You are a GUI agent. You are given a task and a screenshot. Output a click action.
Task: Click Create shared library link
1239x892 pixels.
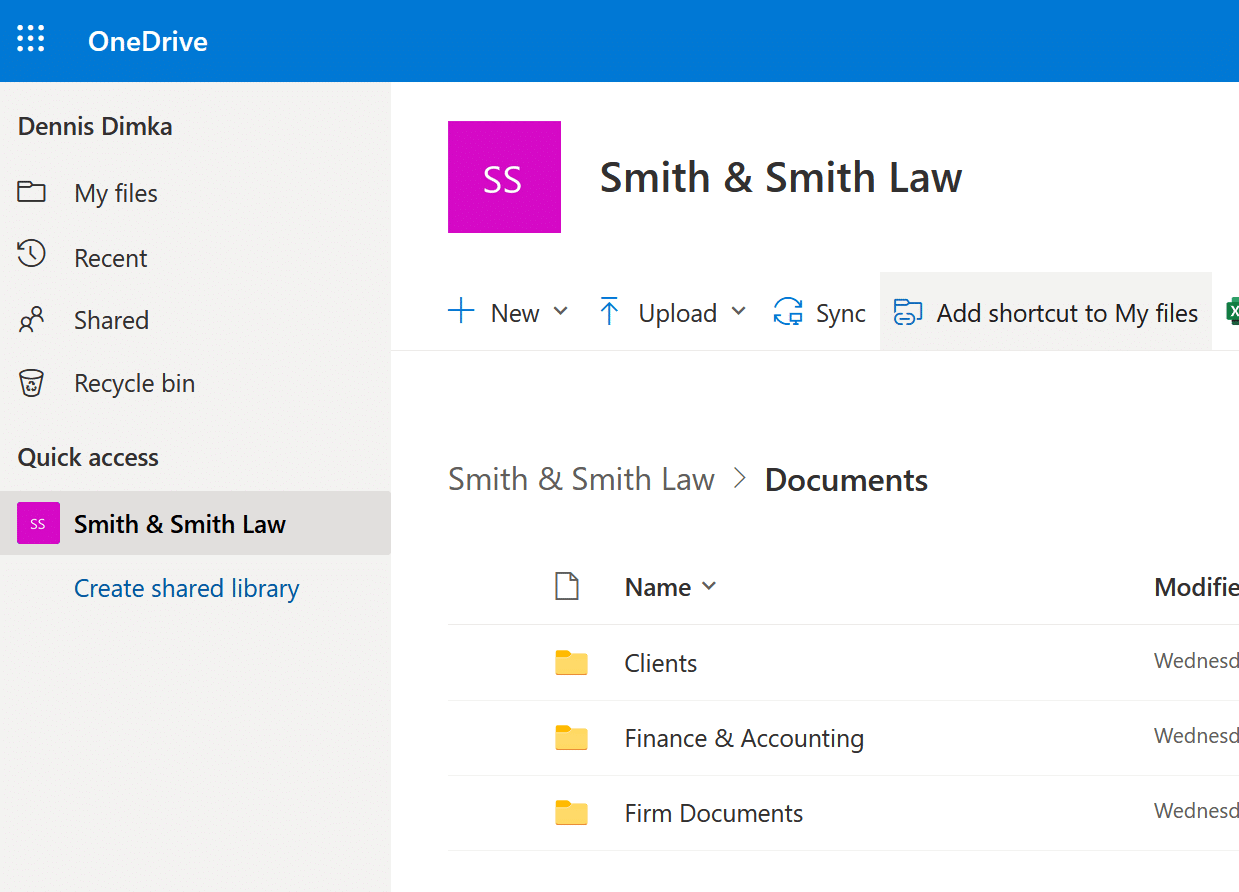pyautogui.click(x=187, y=588)
